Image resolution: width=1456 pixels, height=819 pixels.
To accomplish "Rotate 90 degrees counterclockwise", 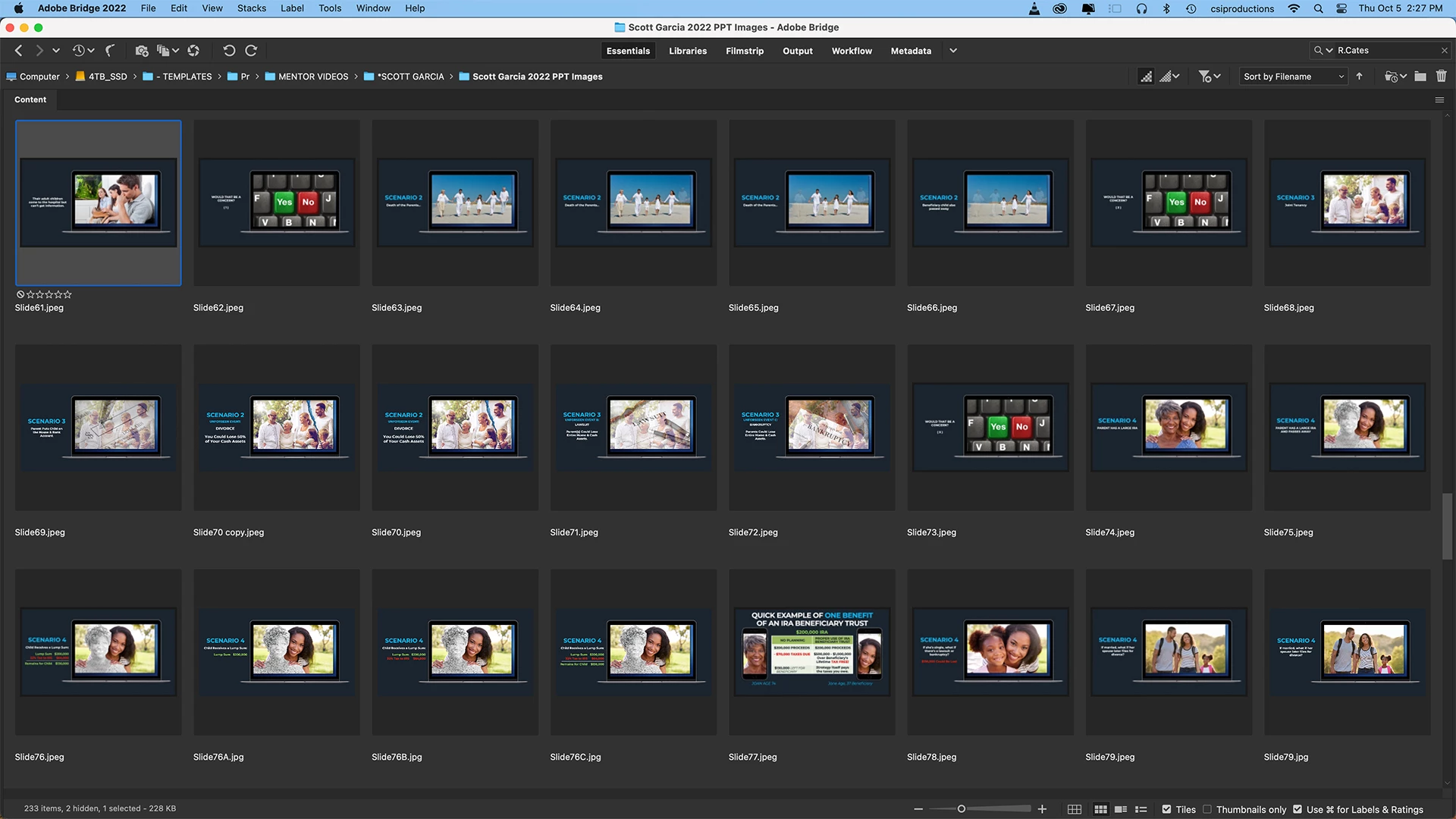I will (x=229, y=51).
